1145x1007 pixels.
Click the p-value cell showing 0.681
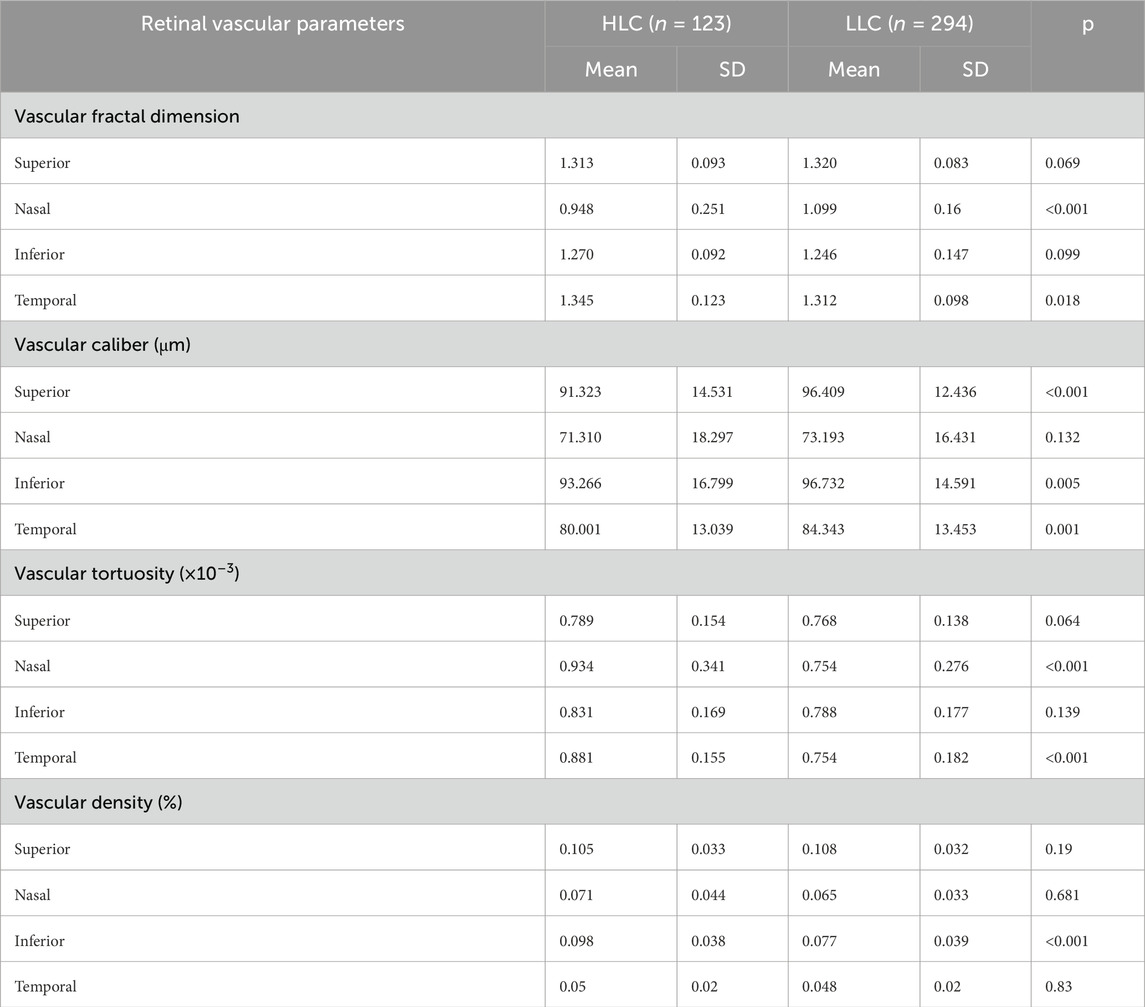tap(1062, 895)
